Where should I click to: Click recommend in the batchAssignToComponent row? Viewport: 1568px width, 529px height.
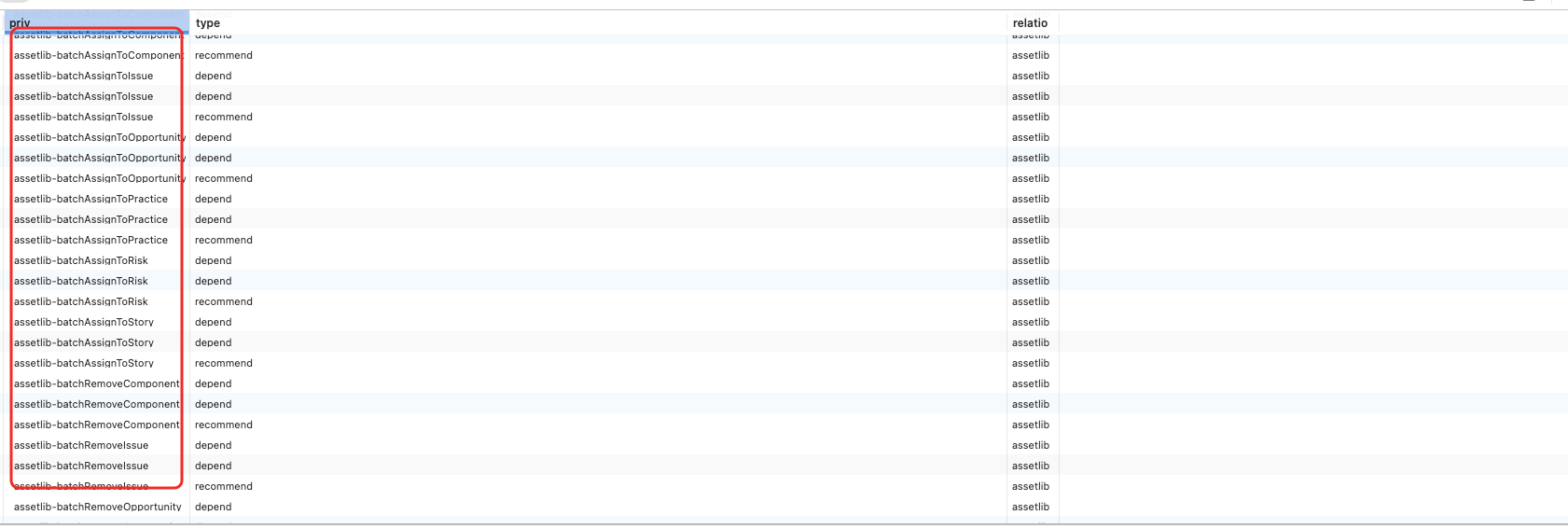pos(224,55)
